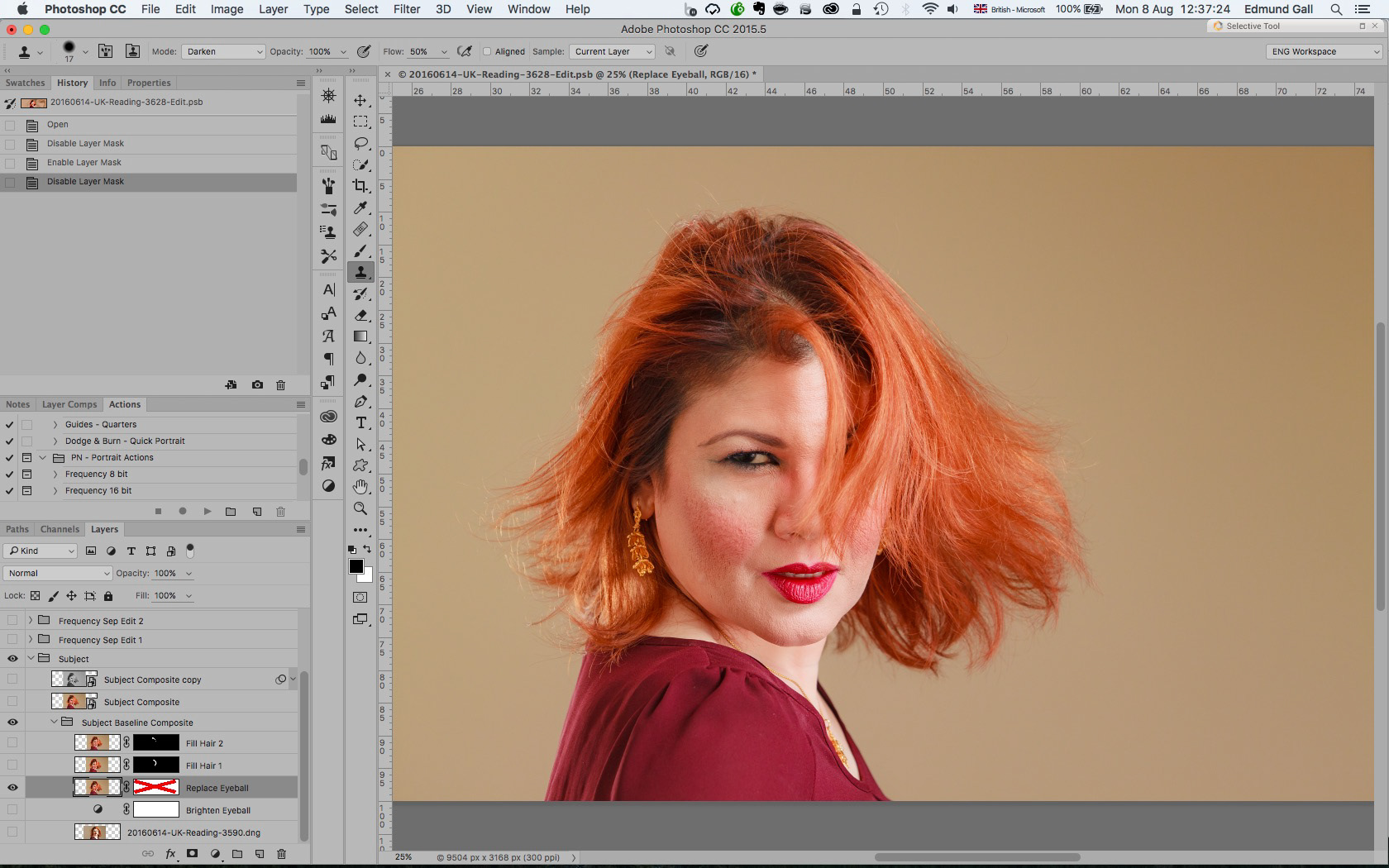Open the Mode dropdown set to Darken
The height and width of the screenshot is (868, 1389).
222,51
